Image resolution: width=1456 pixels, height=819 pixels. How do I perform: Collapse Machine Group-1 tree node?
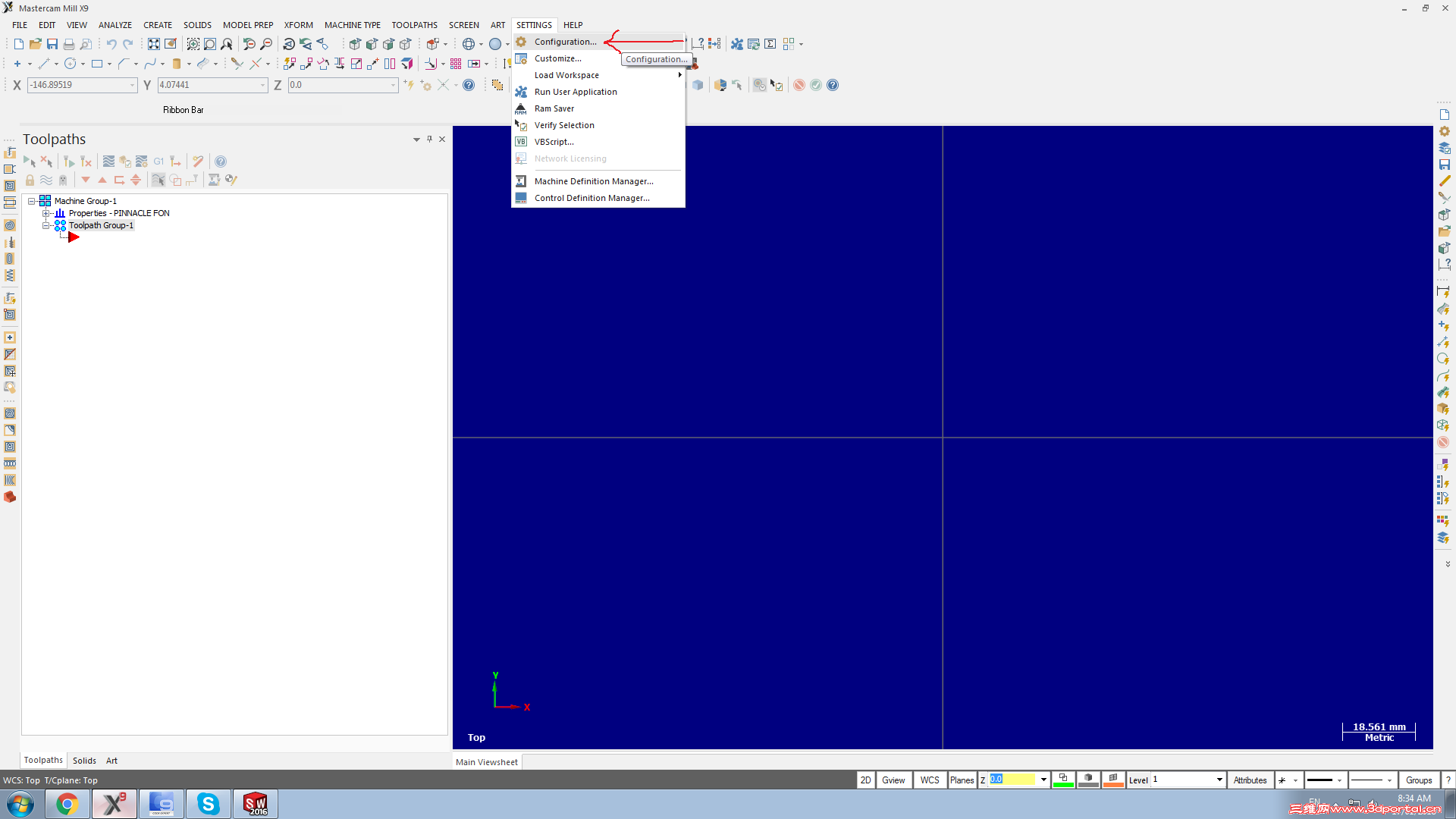(x=32, y=201)
